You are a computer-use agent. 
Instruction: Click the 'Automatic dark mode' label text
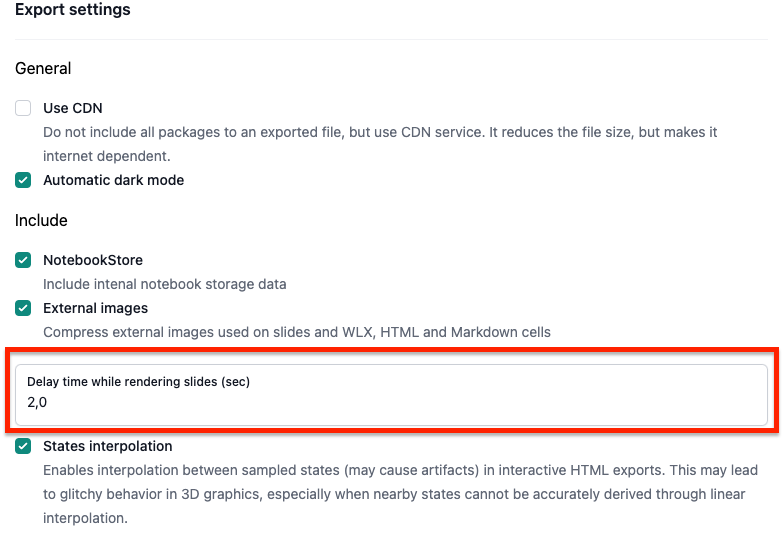pos(113,180)
